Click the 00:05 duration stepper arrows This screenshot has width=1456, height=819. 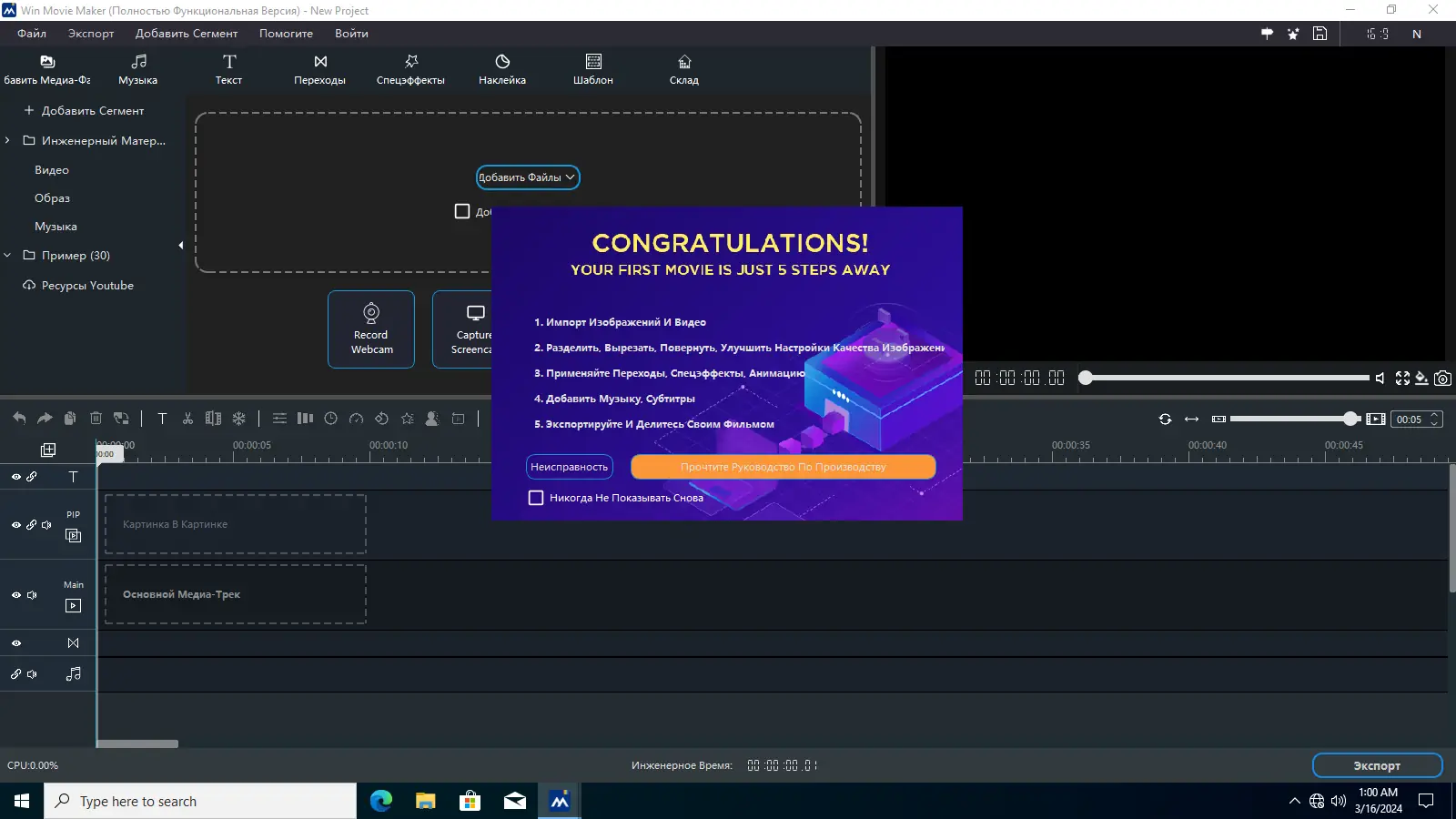click(1435, 420)
